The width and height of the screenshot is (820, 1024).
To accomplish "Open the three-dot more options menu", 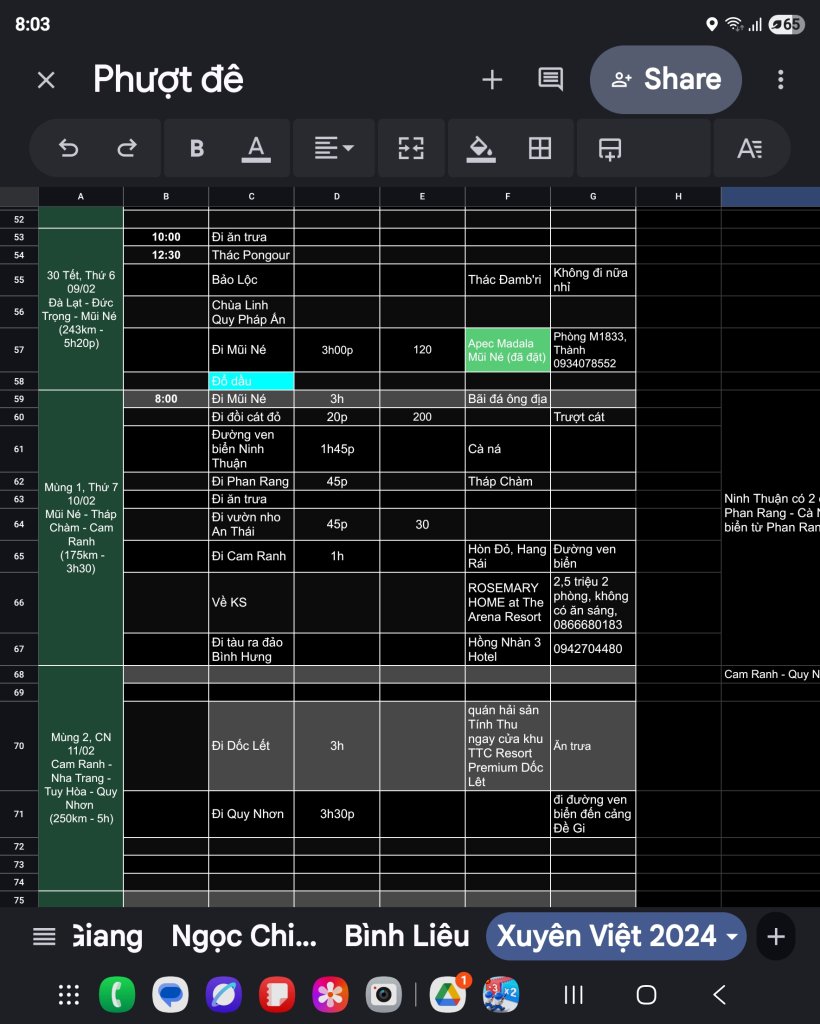I will click(x=781, y=80).
